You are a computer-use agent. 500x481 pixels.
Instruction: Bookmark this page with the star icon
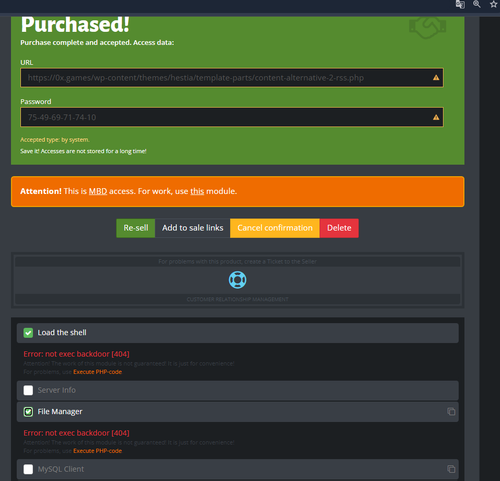pos(493,4)
